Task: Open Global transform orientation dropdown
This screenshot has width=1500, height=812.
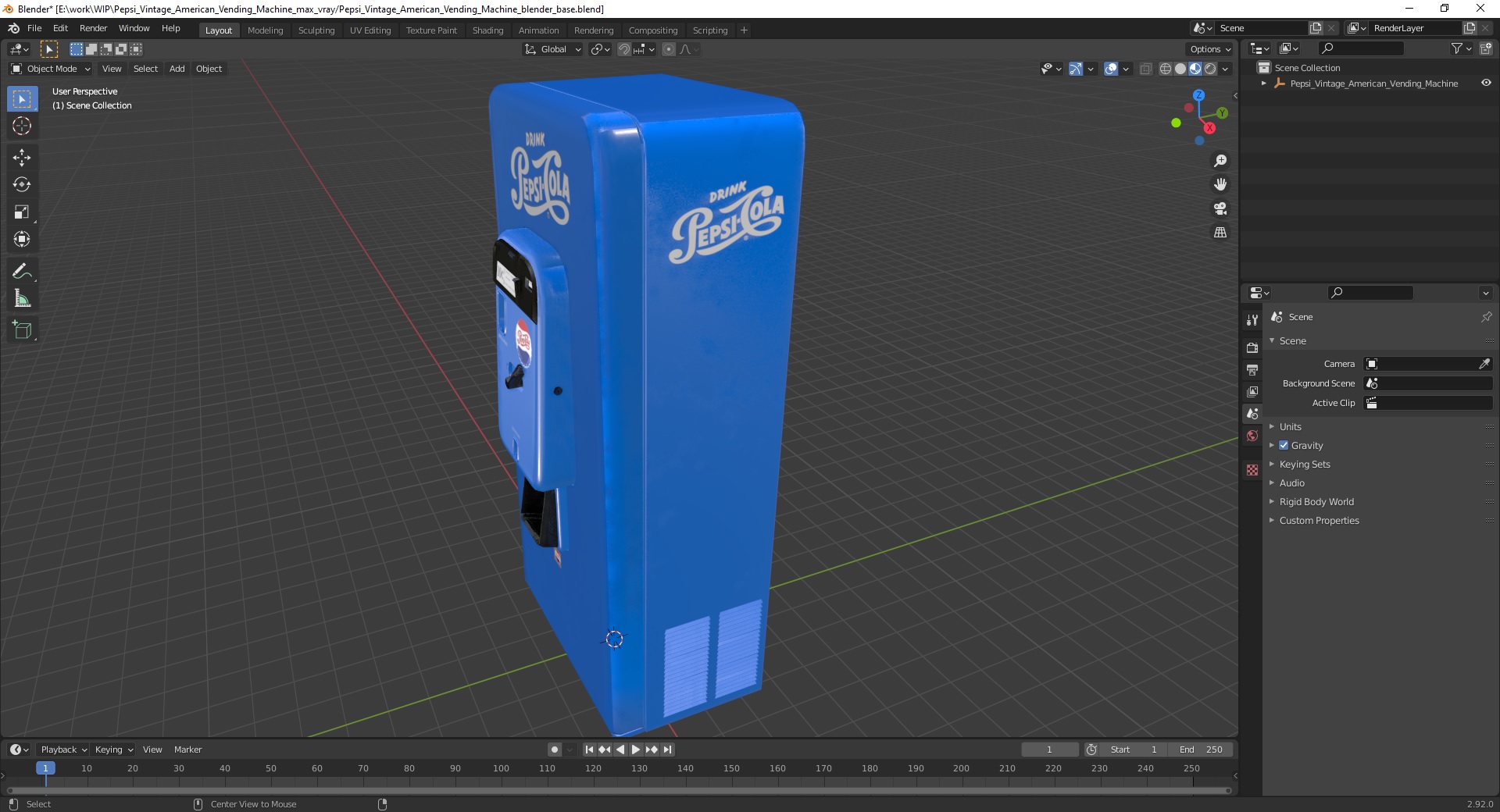Action: click(553, 49)
